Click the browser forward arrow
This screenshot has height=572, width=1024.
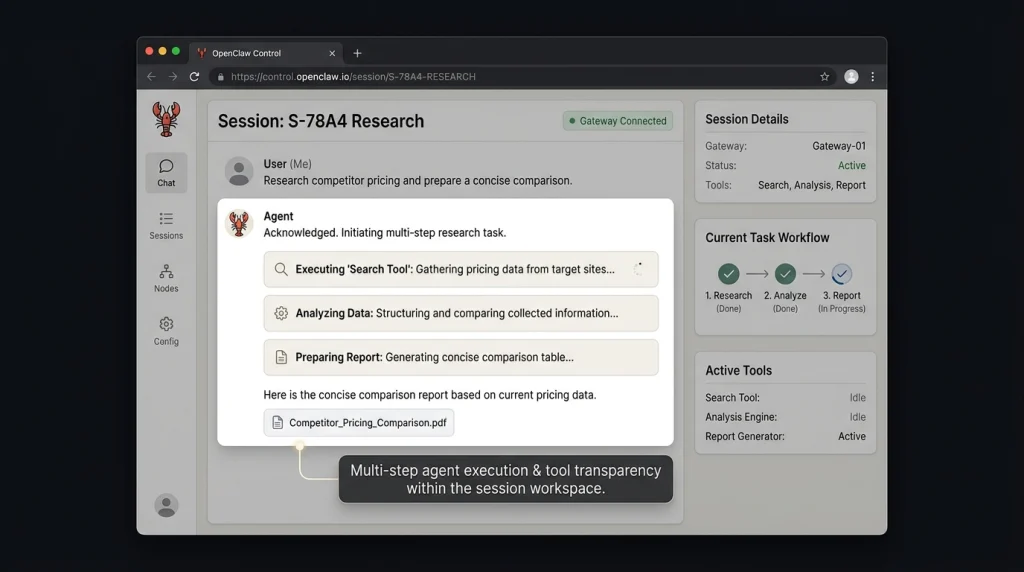pos(172,76)
